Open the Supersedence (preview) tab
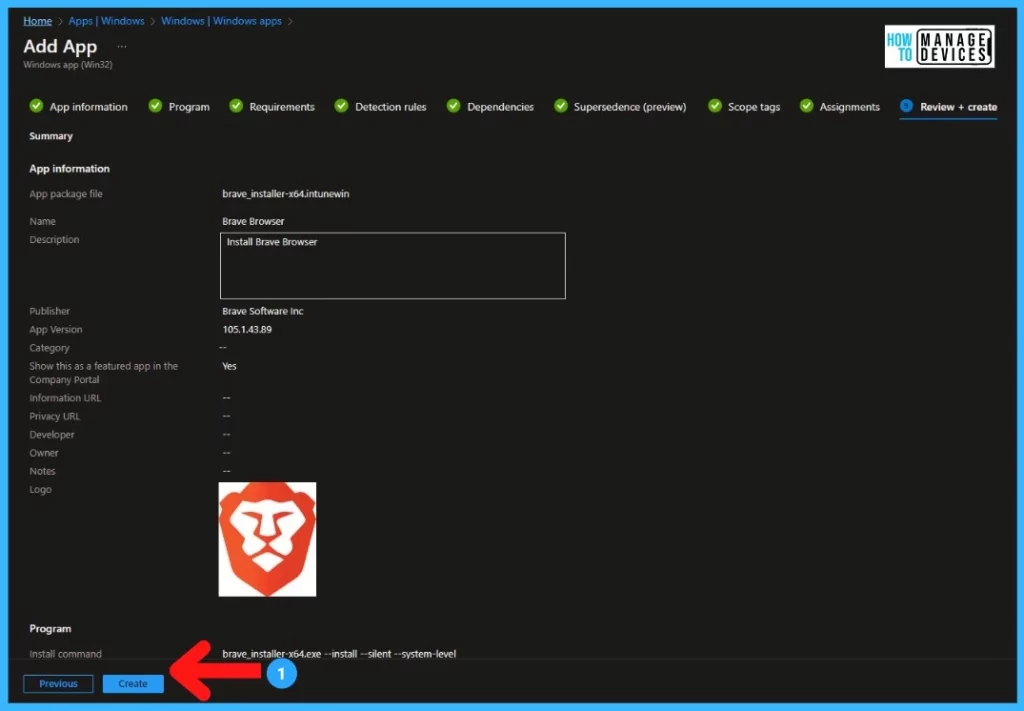This screenshot has height=711, width=1024. pos(630,107)
